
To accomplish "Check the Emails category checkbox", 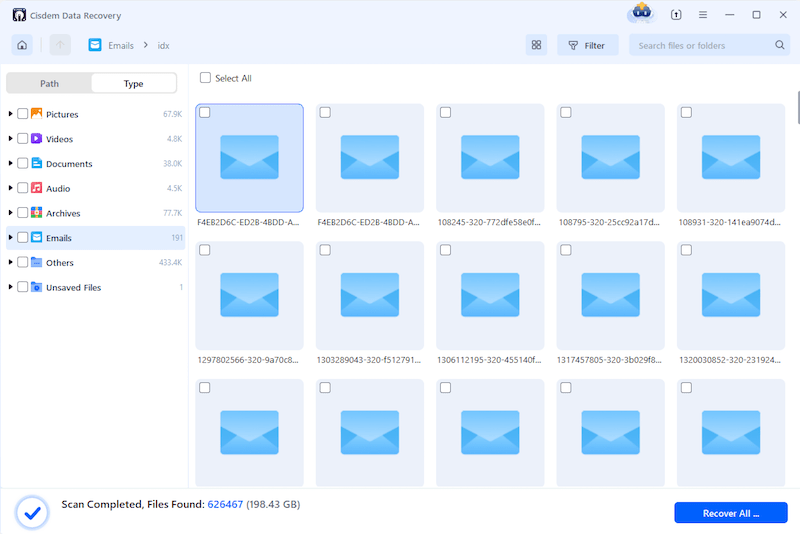I will pyautogui.click(x=22, y=237).
